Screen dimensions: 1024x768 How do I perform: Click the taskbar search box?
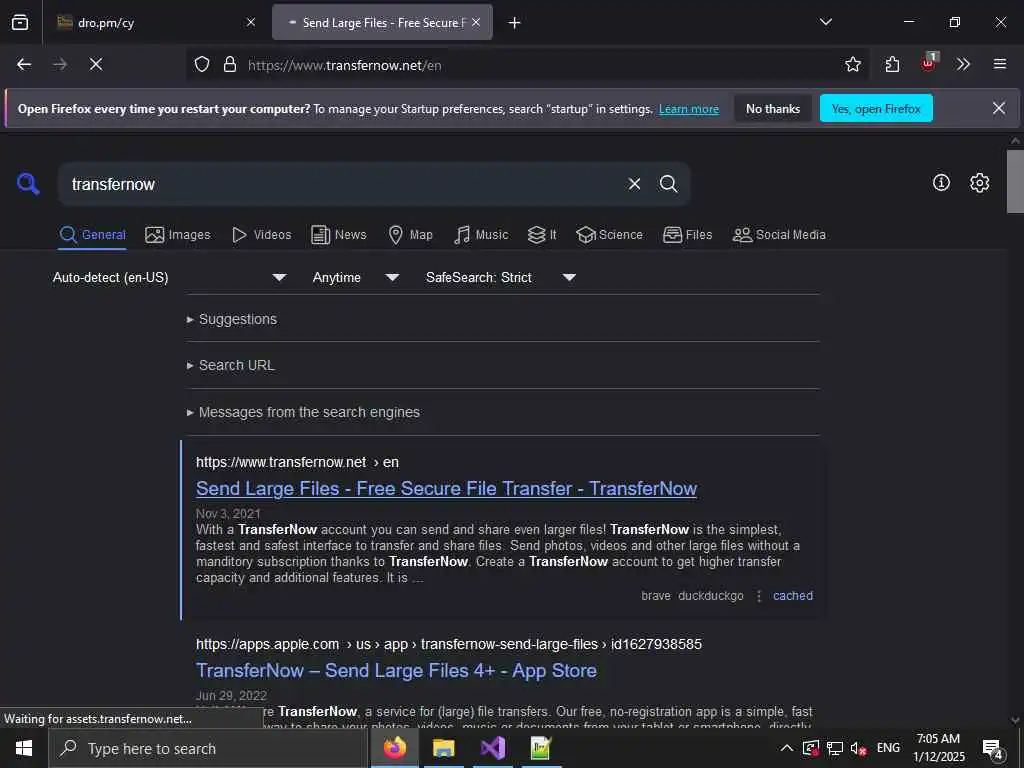pyautogui.click(x=208, y=748)
